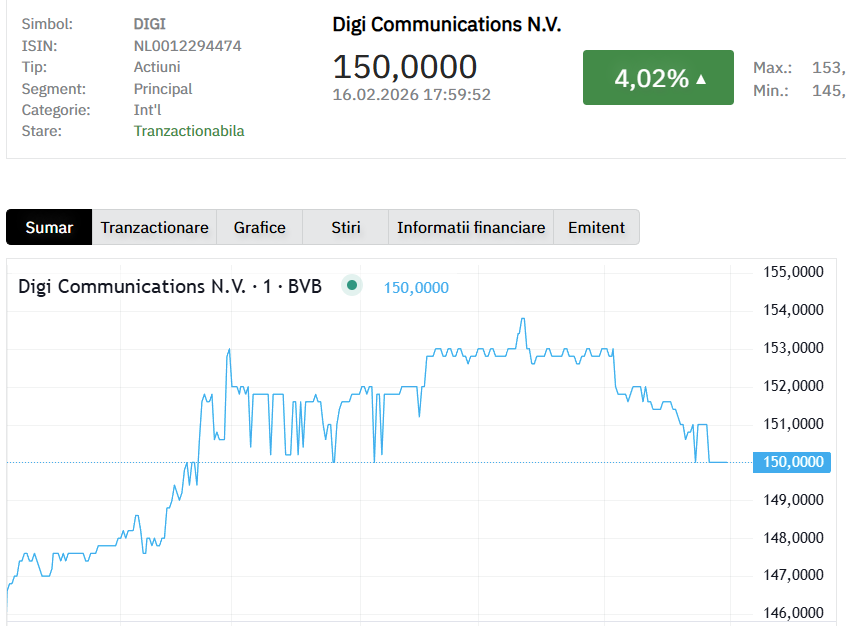Click the blue 150,0000 value in chart legend
This screenshot has width=846, height=626.
tap(416, 287)
